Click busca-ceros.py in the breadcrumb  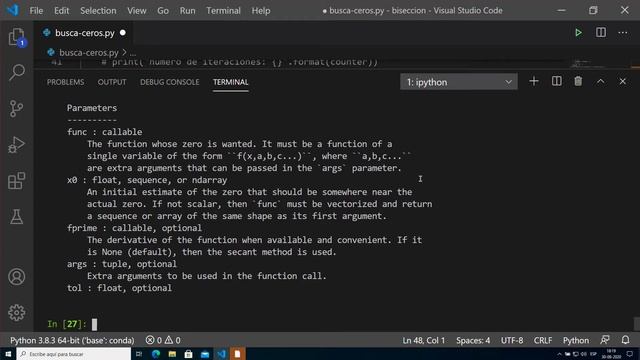tap(89, 53)
